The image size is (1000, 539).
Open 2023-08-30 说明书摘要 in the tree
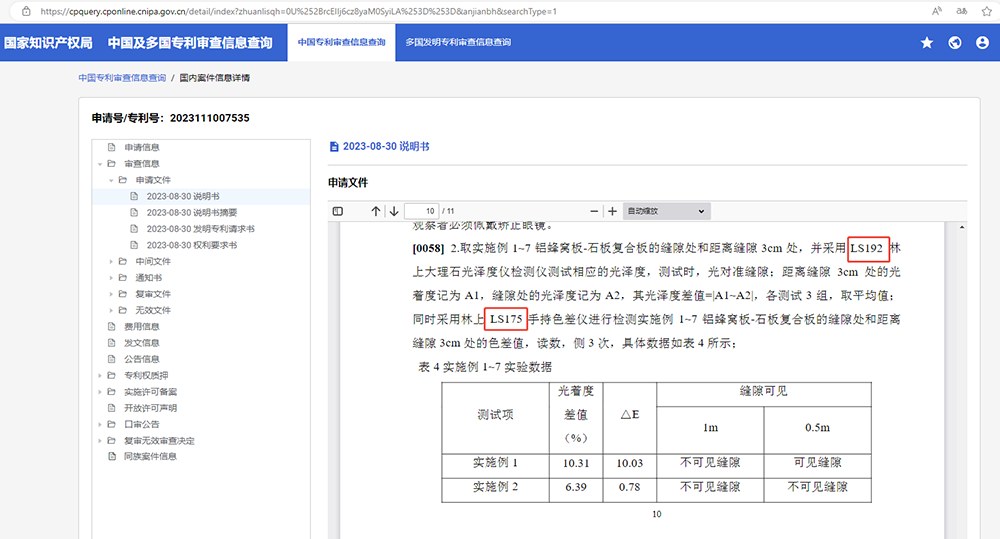[192, 212]
